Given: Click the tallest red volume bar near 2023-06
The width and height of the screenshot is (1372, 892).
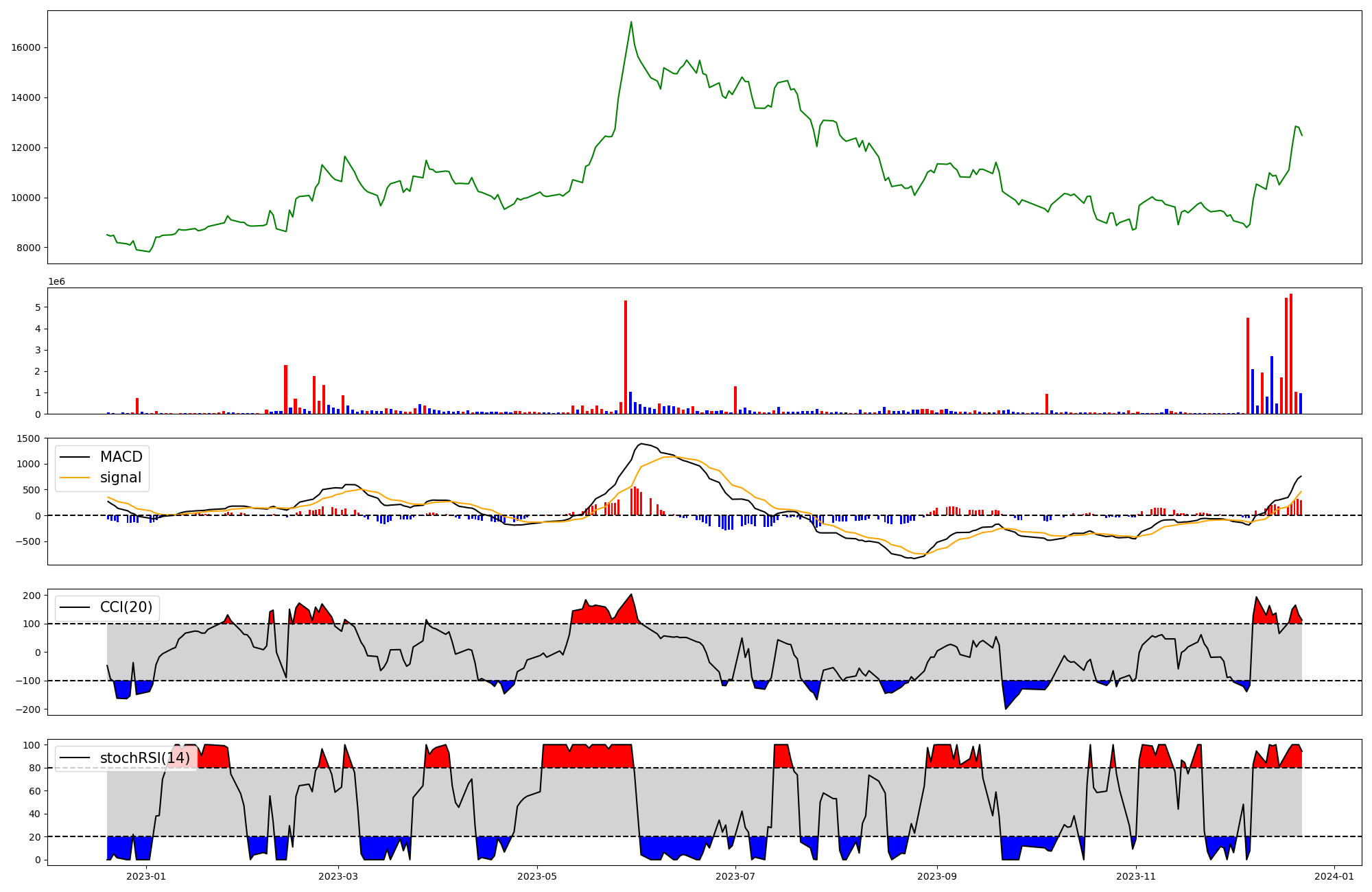Looking at the screenshot, I should click(626, 357).
